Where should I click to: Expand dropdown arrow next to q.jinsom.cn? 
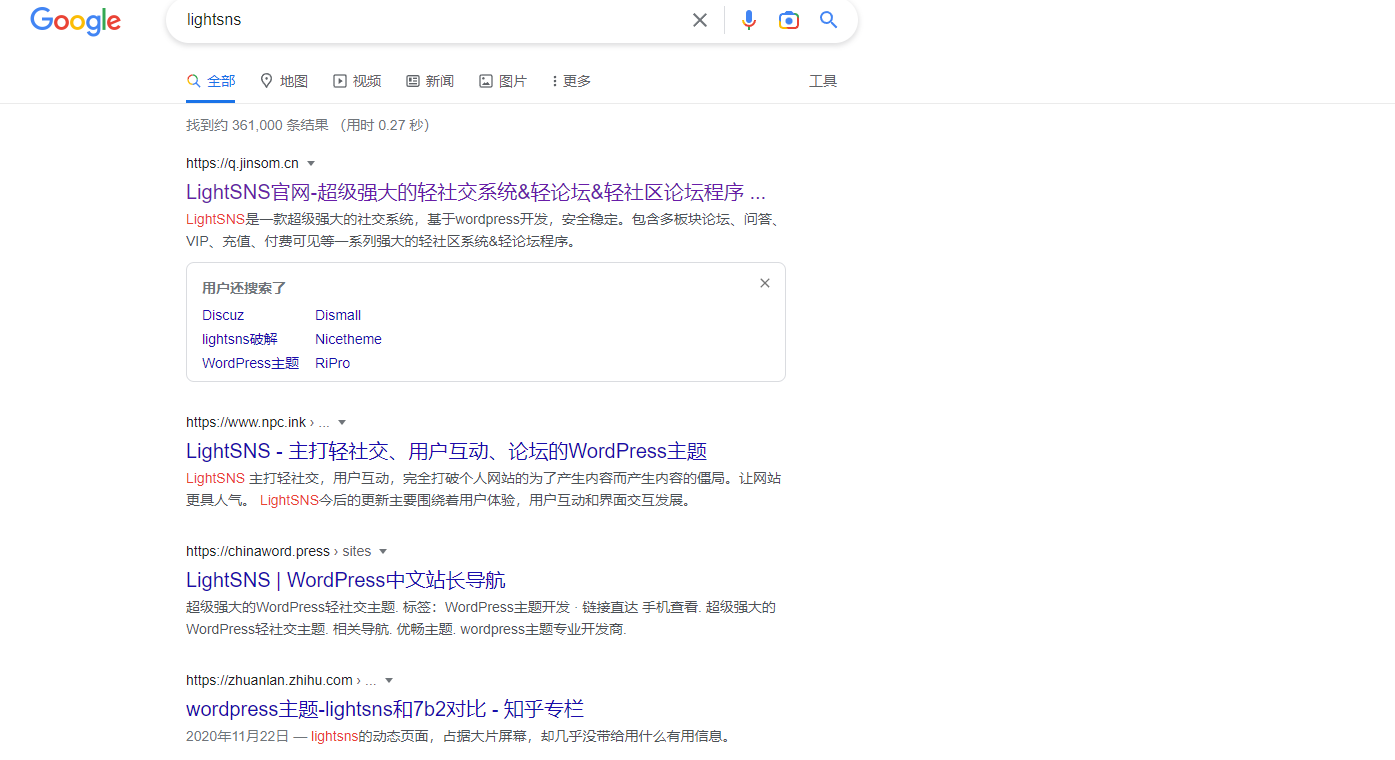[x=311, y=163]
